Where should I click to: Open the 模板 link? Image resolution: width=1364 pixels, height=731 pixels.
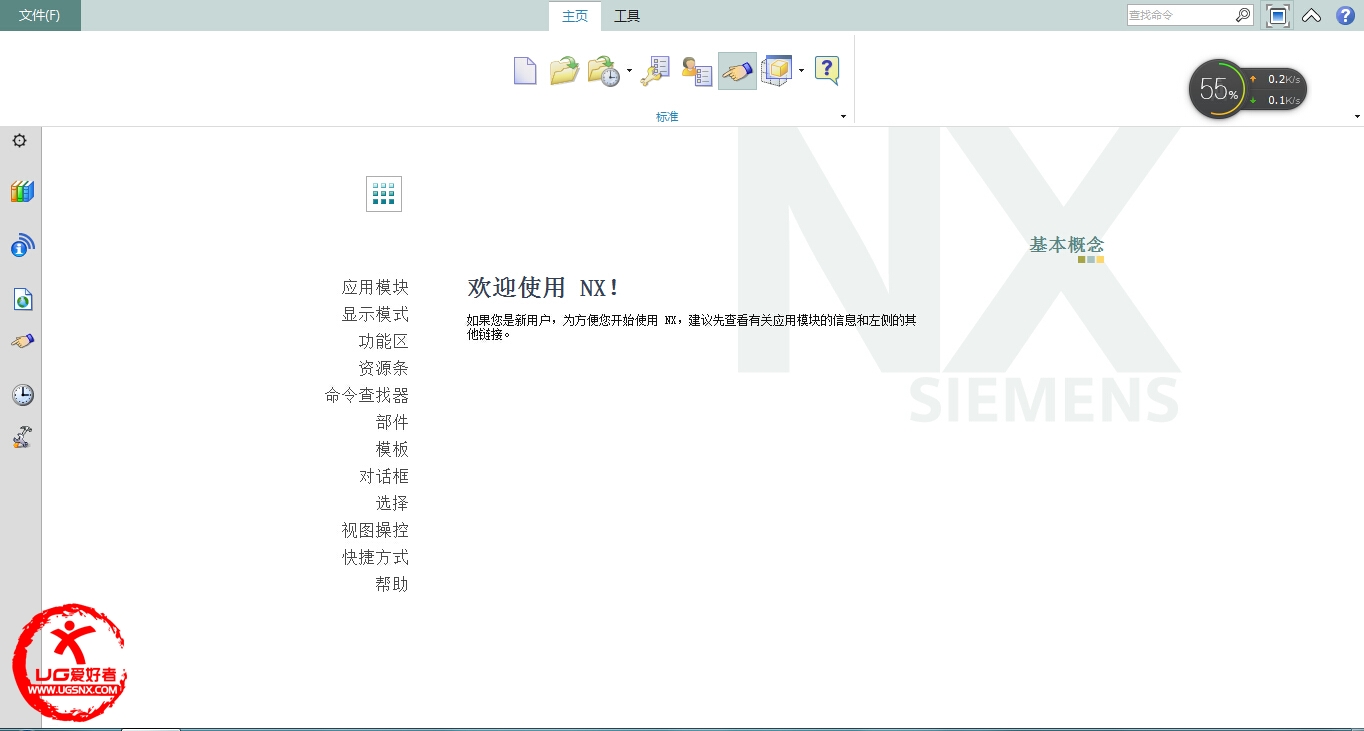tap(392, 450)
